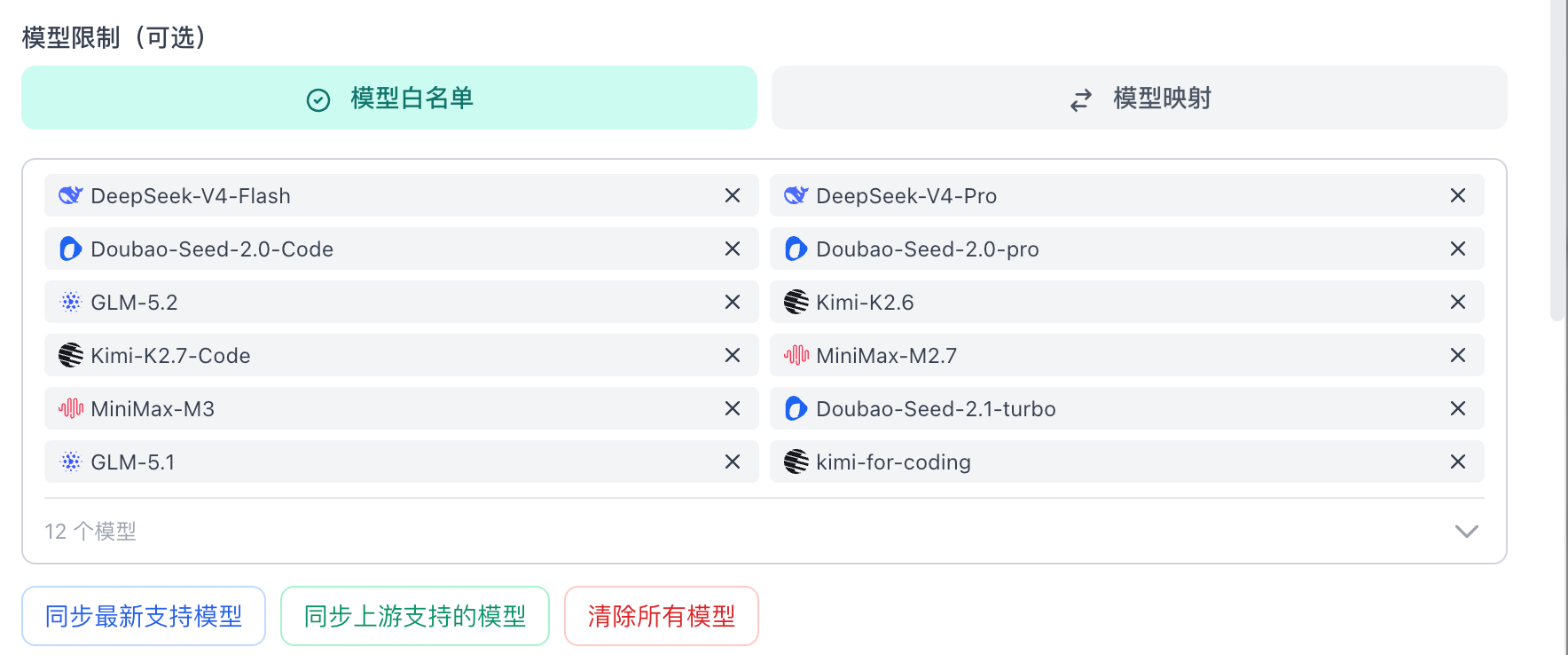Click the Kimi icon next to Kimi-K2.7-Code
Image resolution: width=1568 pixels, height=655 pixels.
(71, 355)
